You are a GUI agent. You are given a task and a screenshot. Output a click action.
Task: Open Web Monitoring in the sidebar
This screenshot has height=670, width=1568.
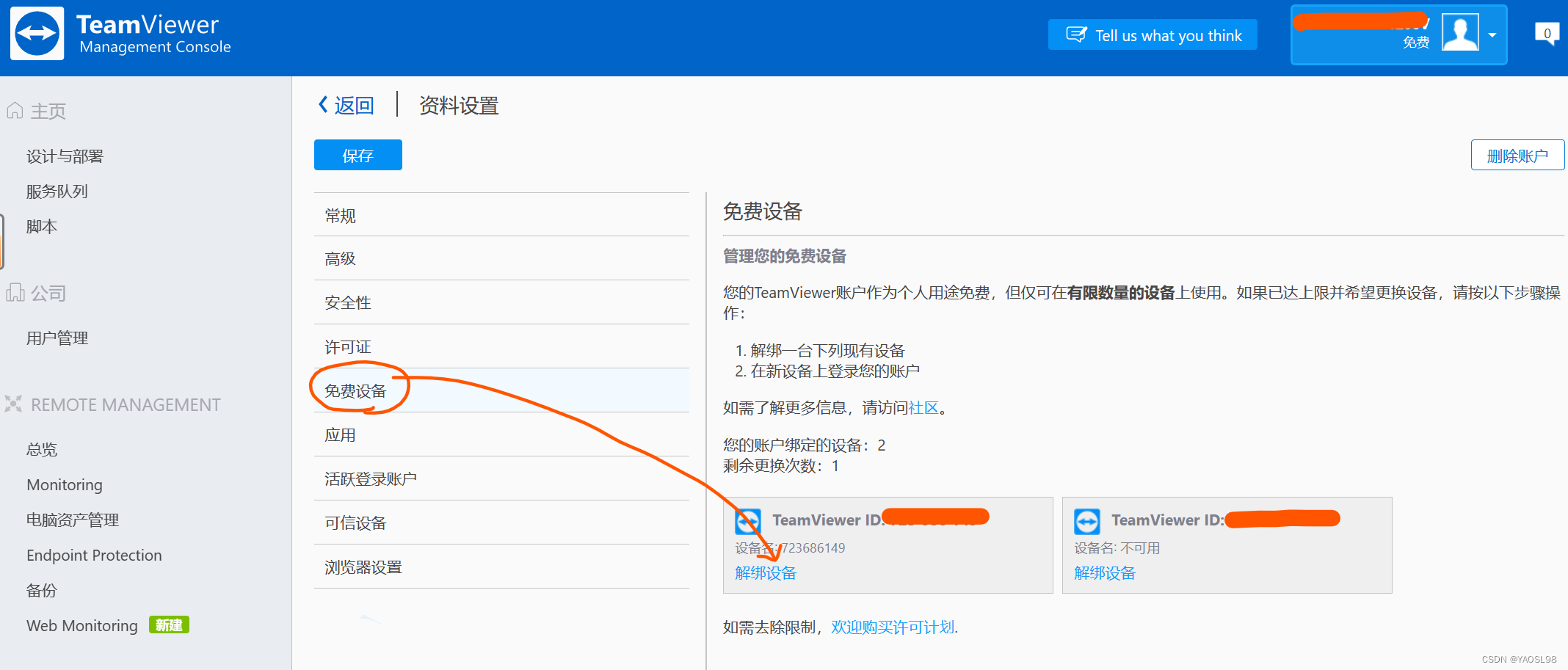[x=82, y=626]
